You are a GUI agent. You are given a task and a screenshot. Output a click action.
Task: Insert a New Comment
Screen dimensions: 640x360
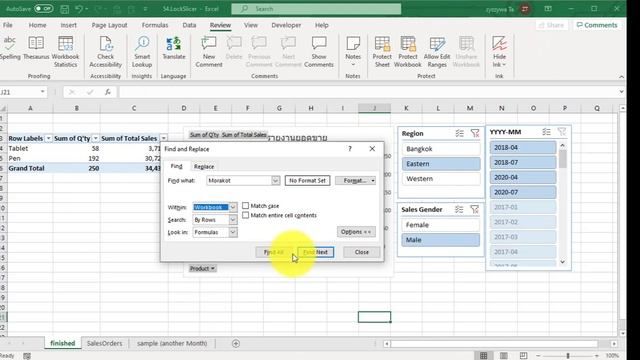coord(209,51)
